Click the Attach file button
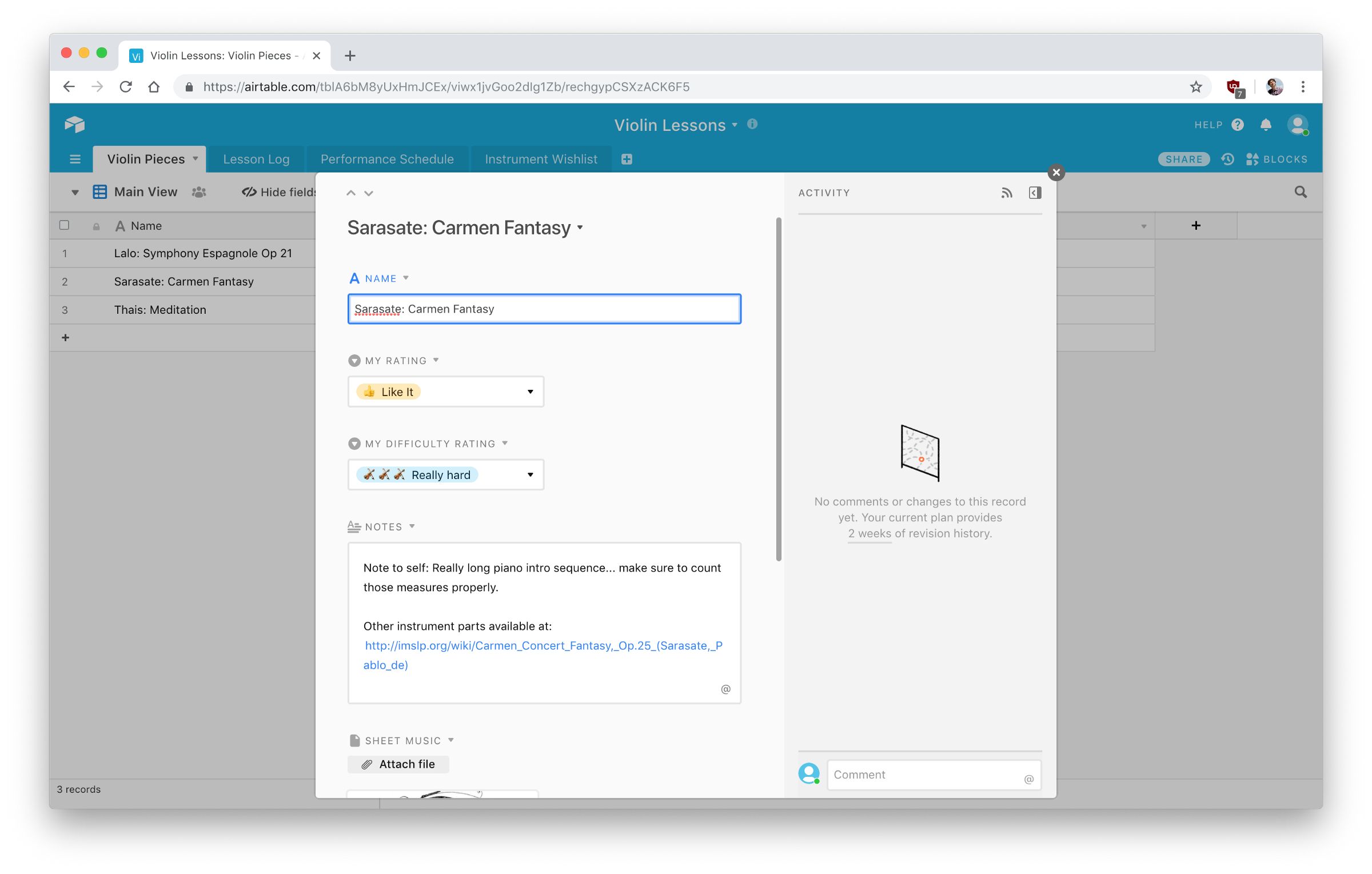This screenshot has height=874, width=1372. click(398, 764)
